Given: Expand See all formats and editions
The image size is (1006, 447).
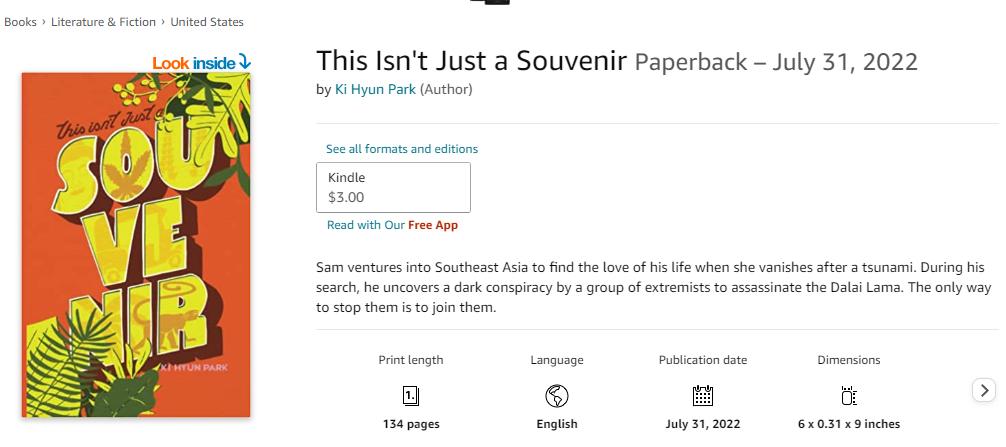Looking at the screenshot, I should 402,149.
